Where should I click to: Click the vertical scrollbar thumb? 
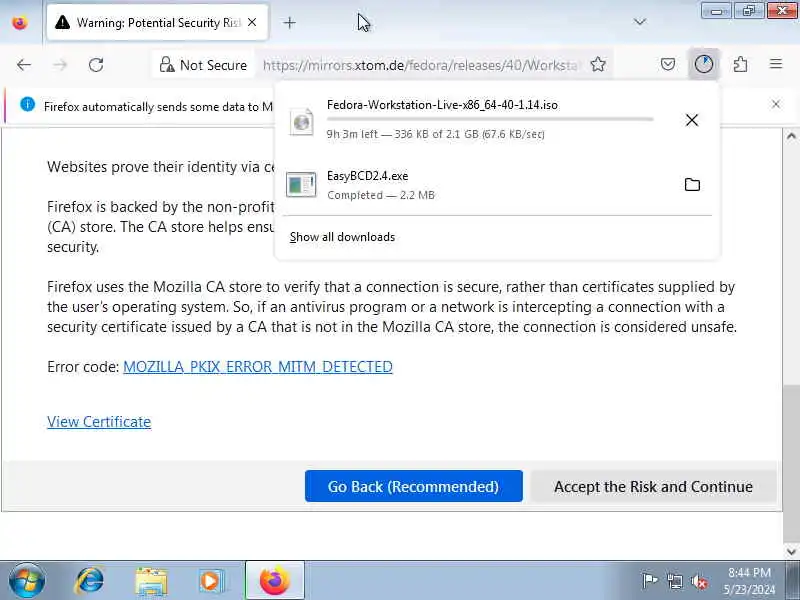[791, 463]
